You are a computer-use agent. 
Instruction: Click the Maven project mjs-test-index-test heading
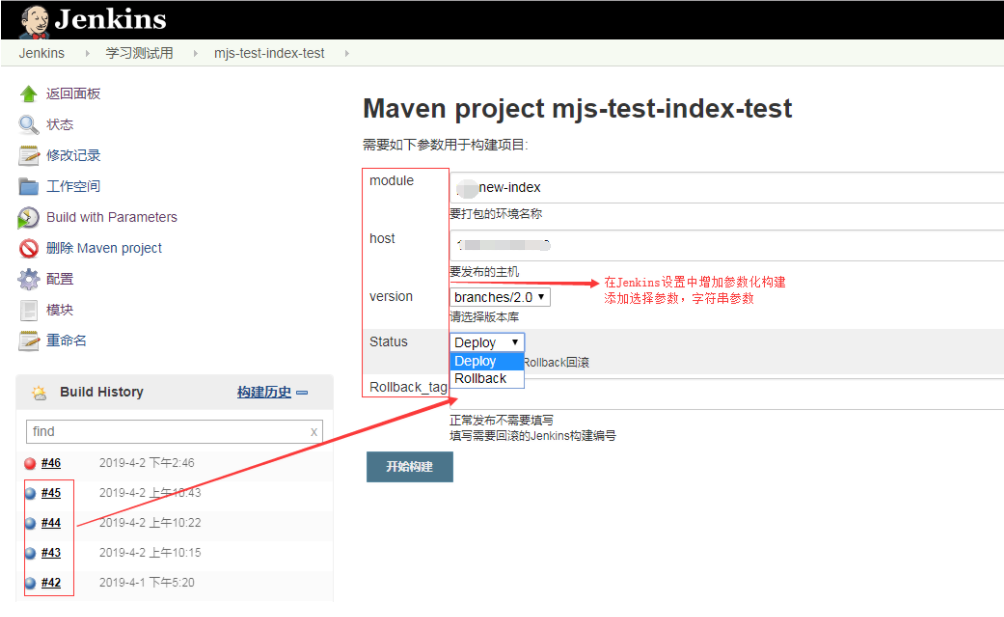578,109
